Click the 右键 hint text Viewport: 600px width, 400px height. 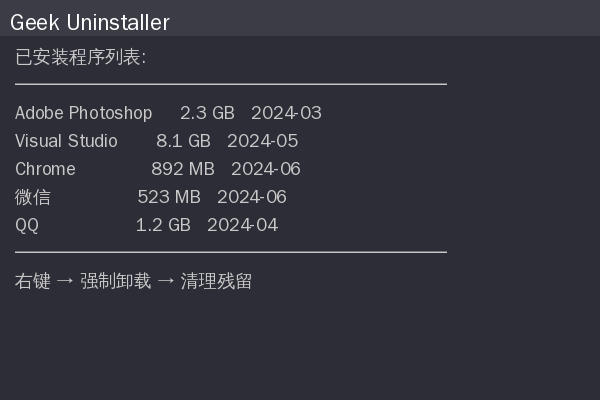coord(33,281)
